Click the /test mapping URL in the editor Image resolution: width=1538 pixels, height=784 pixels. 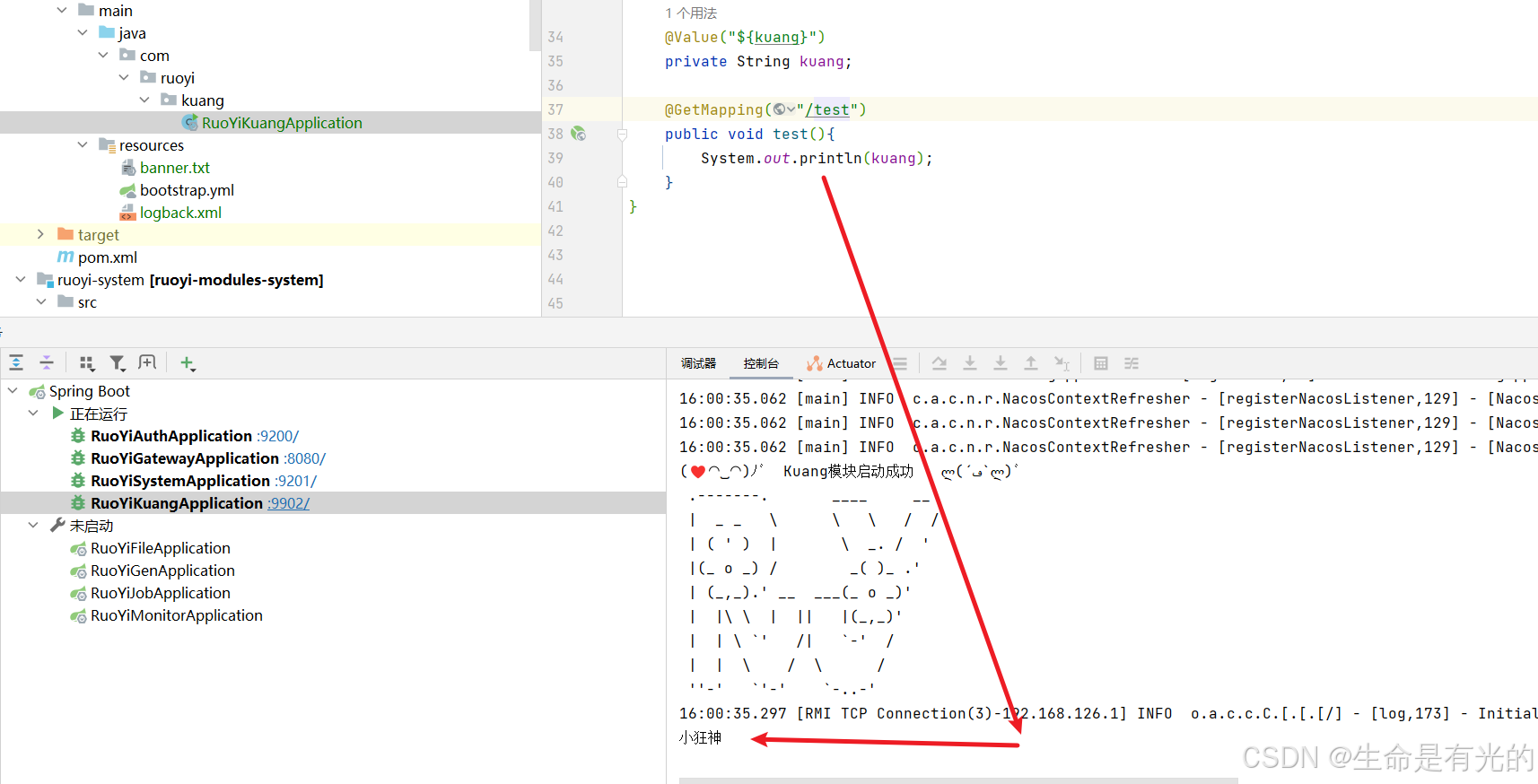pyautogui.click(x=827, y=109)
